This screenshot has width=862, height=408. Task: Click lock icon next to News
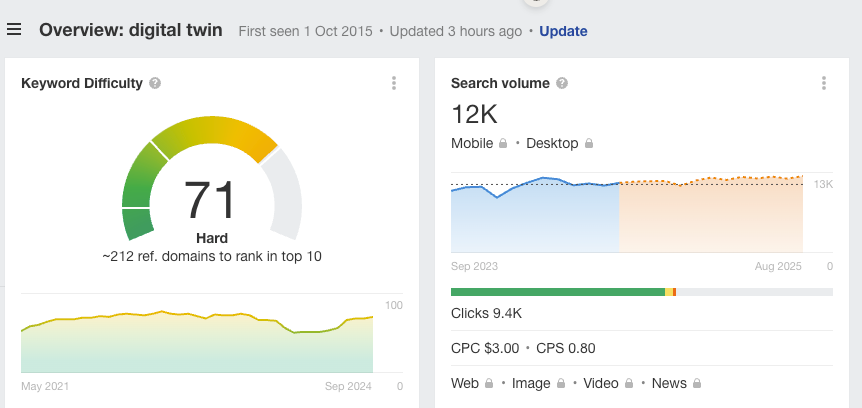pos(696,383)
